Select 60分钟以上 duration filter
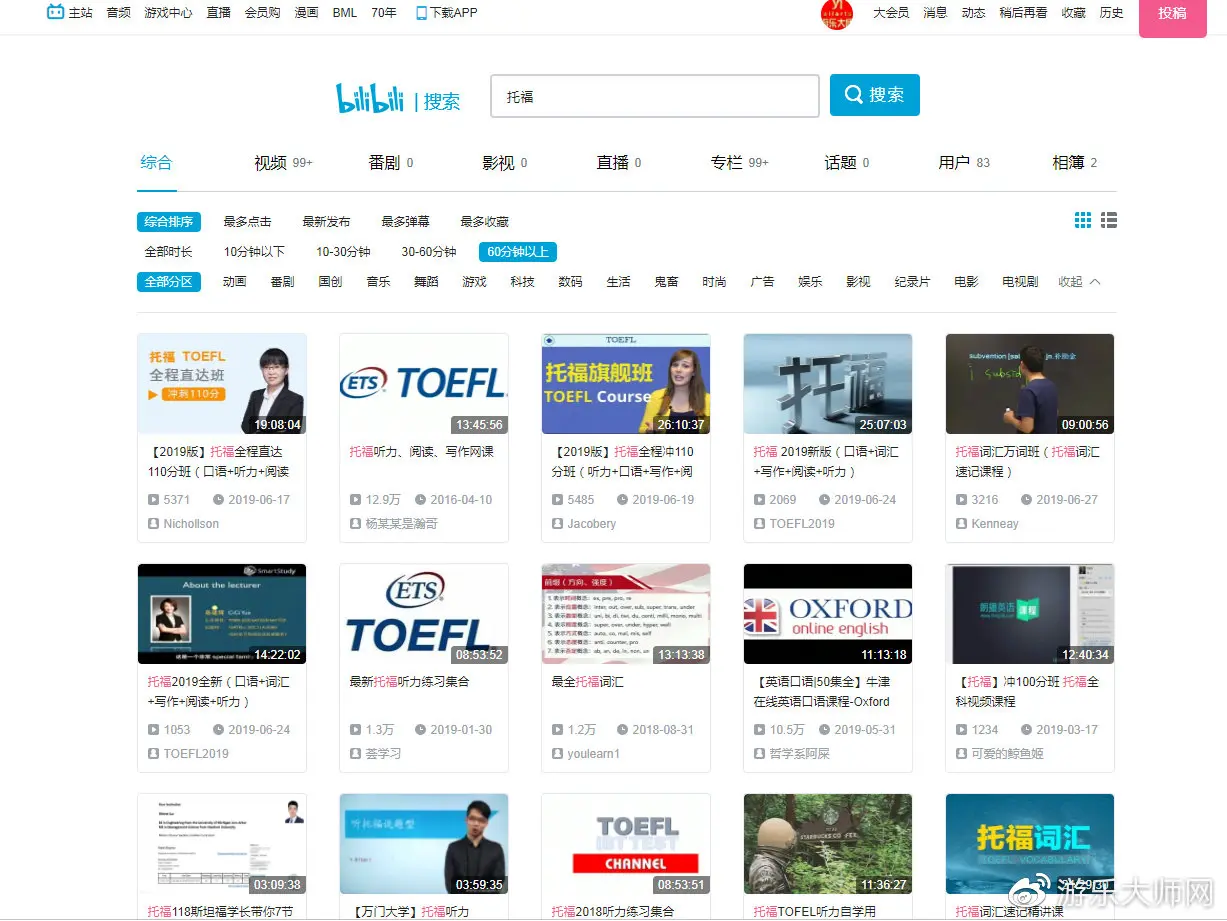This screenshot has width=1227, height=921. 517,252
